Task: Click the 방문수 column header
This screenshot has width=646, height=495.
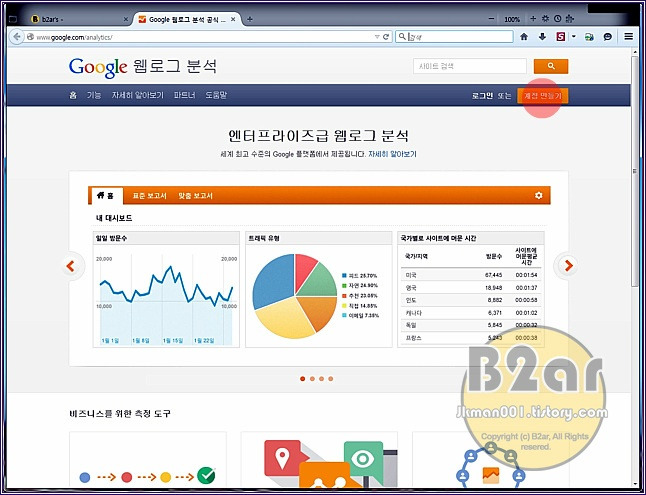Action: coord(493,256)
